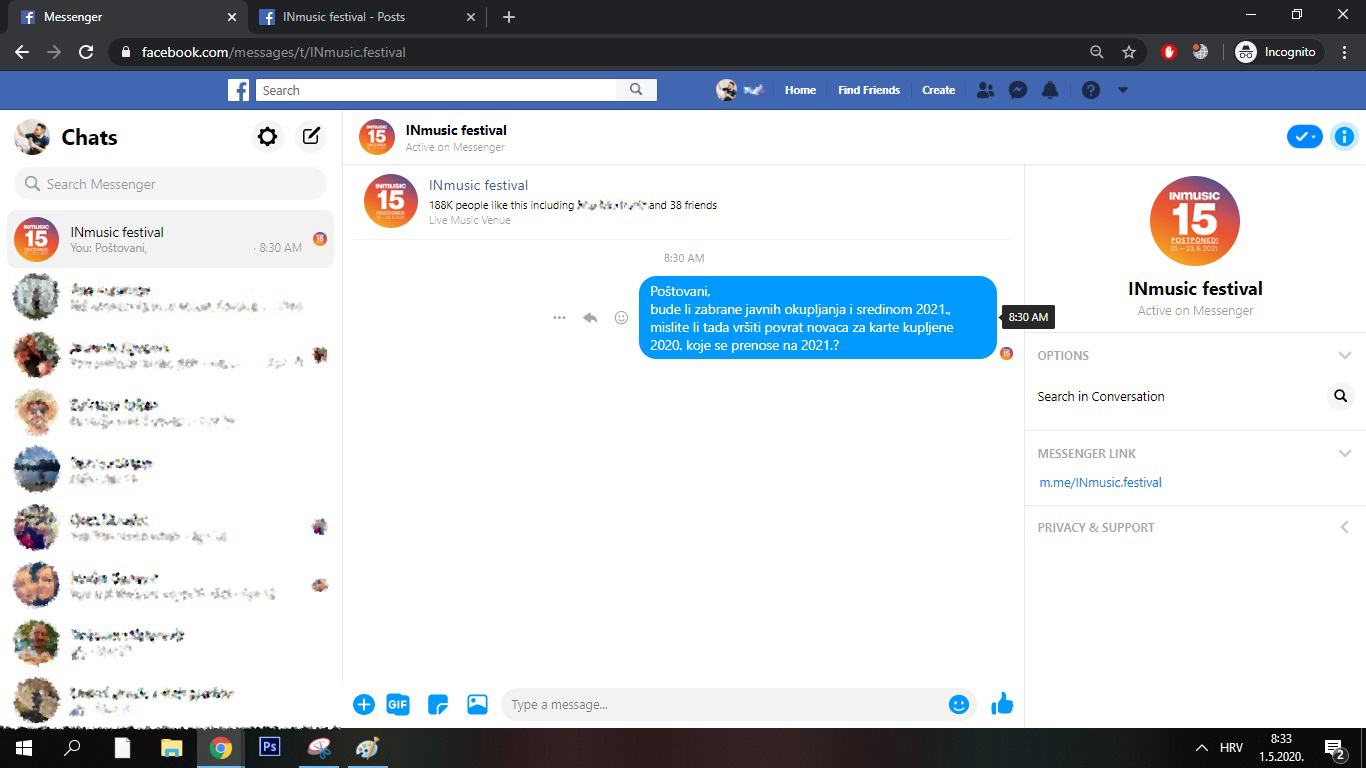
Task: Click INmusic festival header title
Action: tap(456, 130)
